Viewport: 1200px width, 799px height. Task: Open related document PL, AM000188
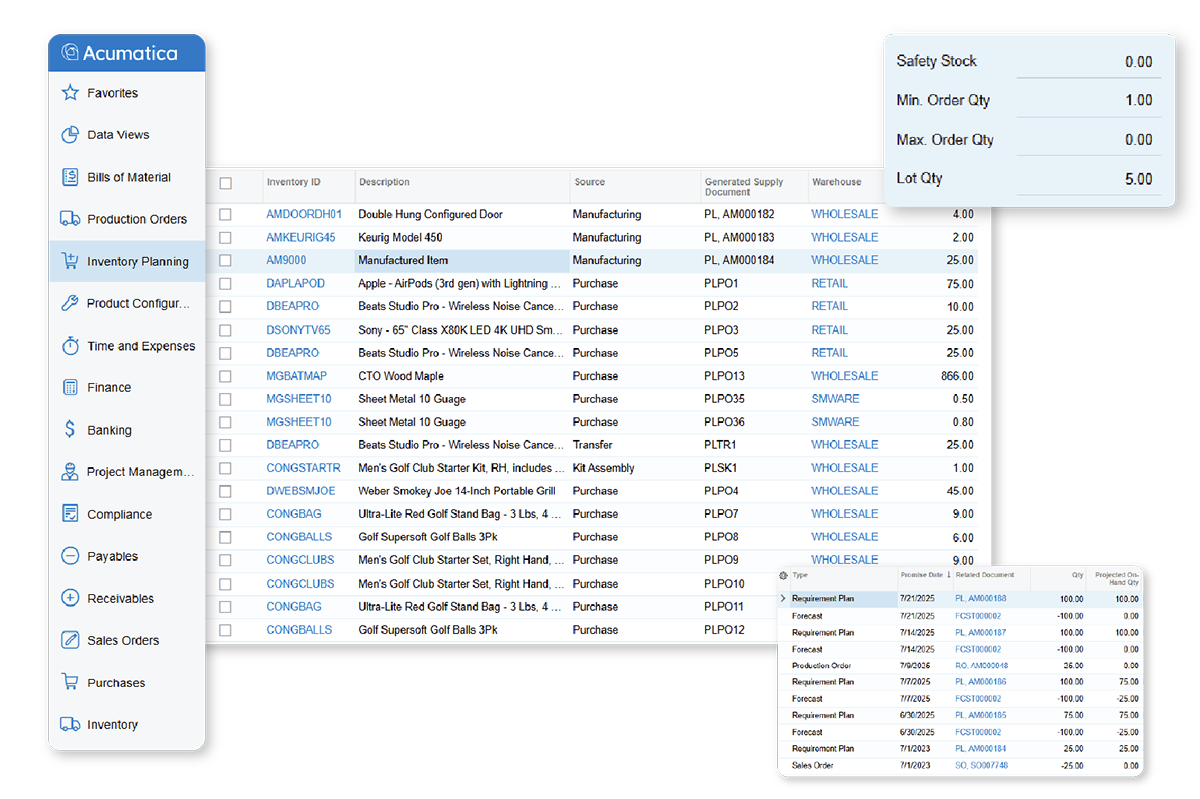981,599
